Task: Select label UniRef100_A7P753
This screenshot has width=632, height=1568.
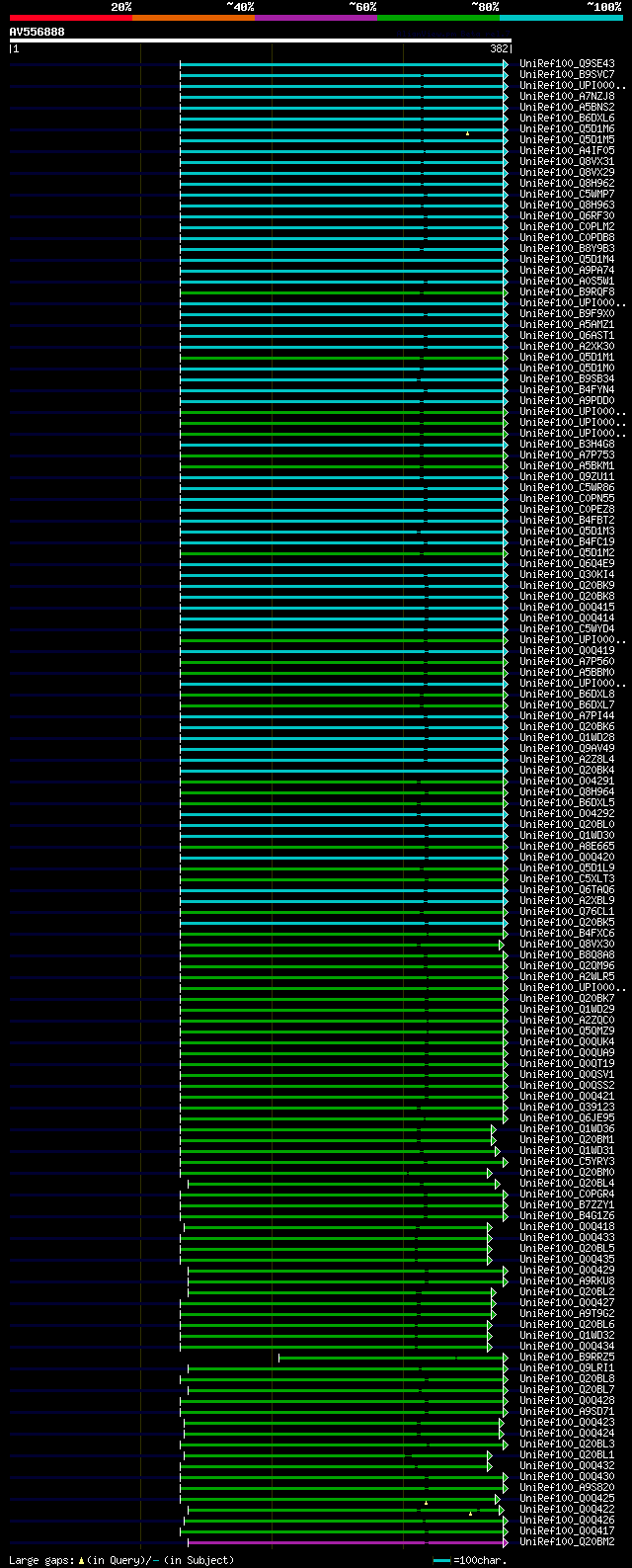Action: [x=567, y=454]
